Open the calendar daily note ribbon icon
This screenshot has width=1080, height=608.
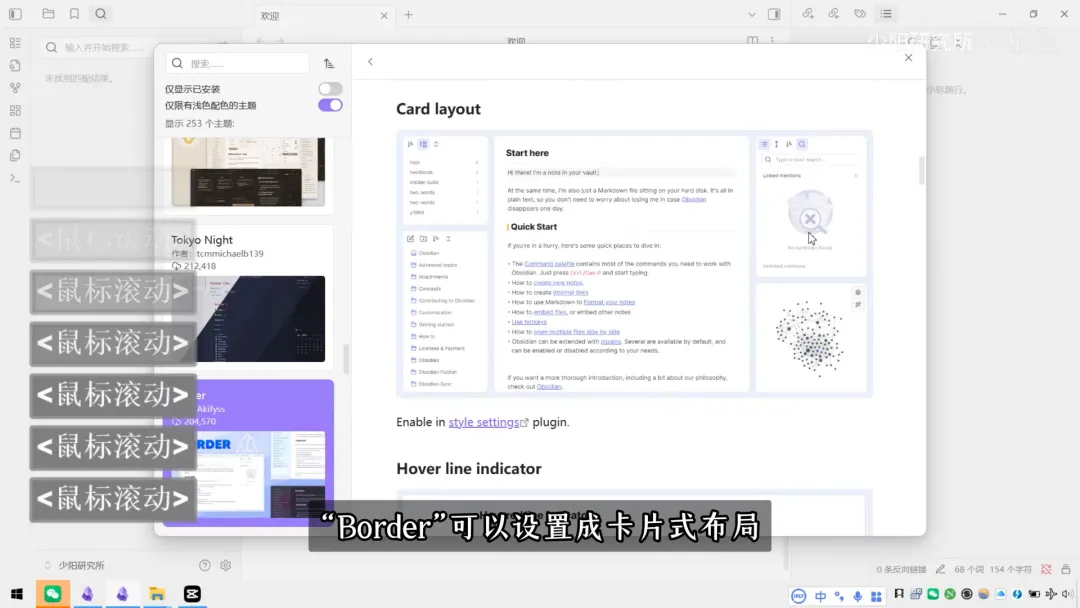pyautogui.click(x=15, y=133)
